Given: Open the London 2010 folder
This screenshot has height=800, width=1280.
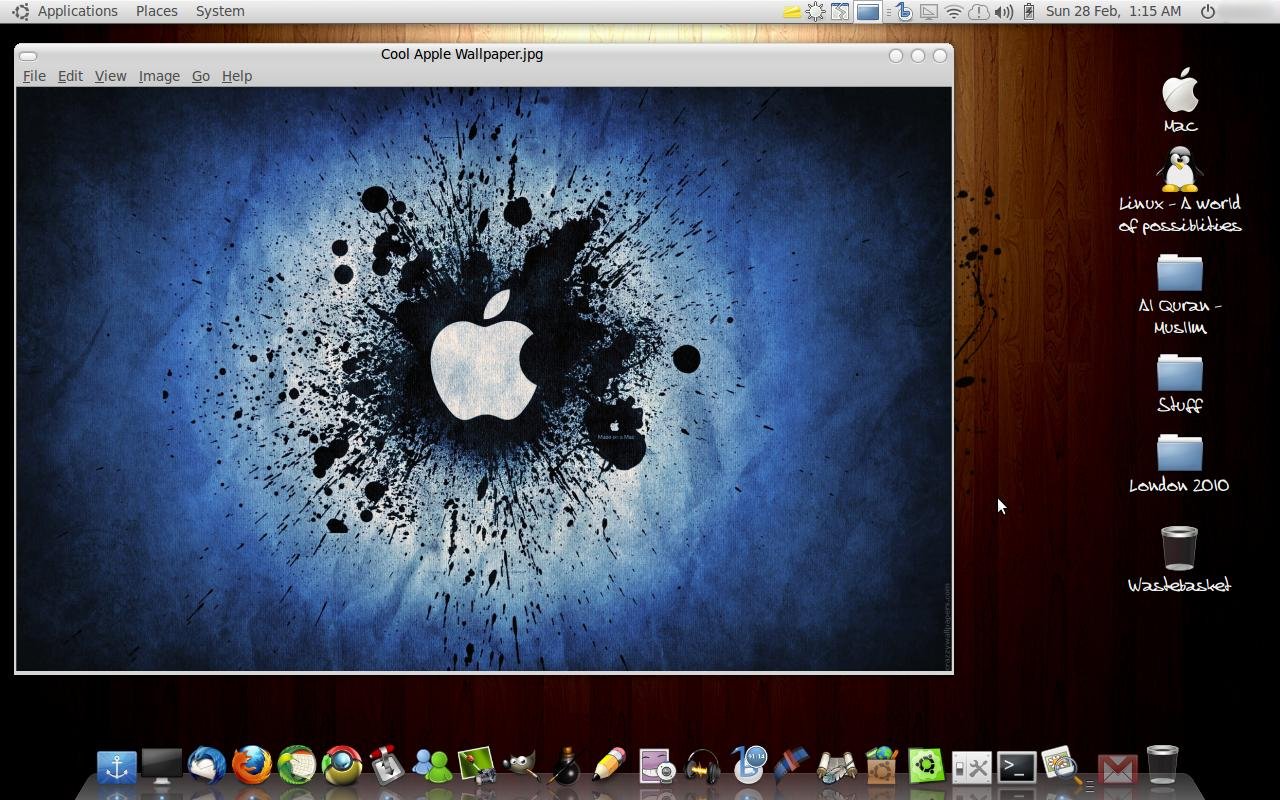Looking at the screenshot, I should [1180, 464].
